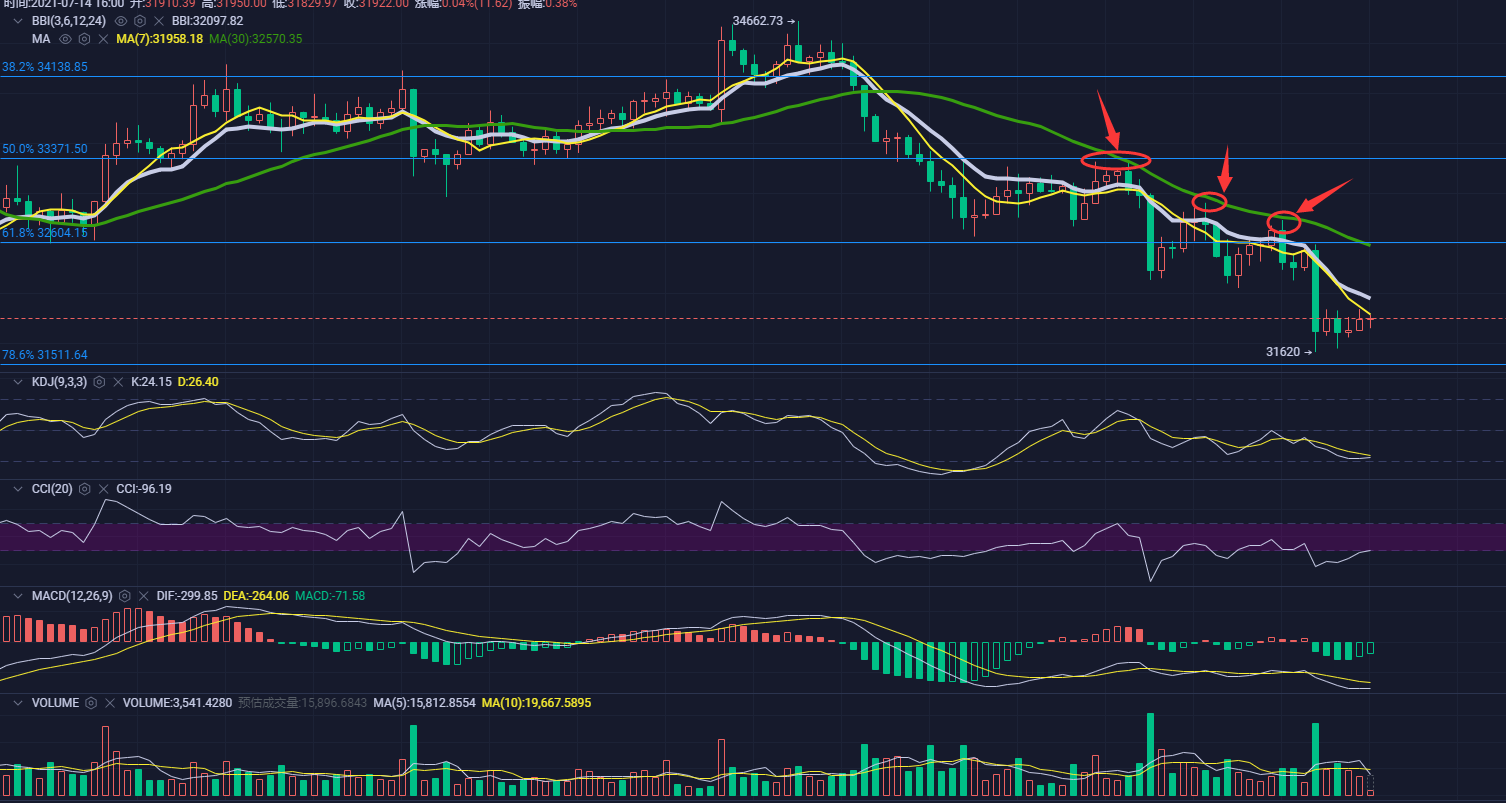Click the CCI(20) indicator label
The width and height of the screenshot is (1506, 803).
[52, 489]
